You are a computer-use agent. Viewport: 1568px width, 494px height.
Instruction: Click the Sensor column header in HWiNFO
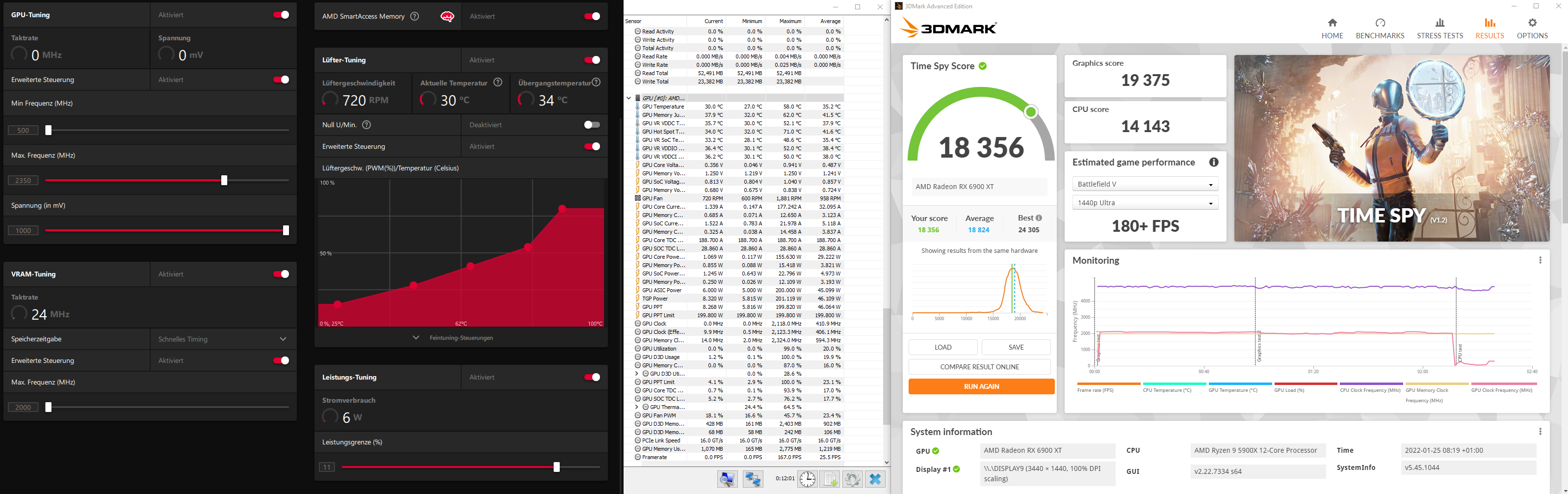coord(655,21)
